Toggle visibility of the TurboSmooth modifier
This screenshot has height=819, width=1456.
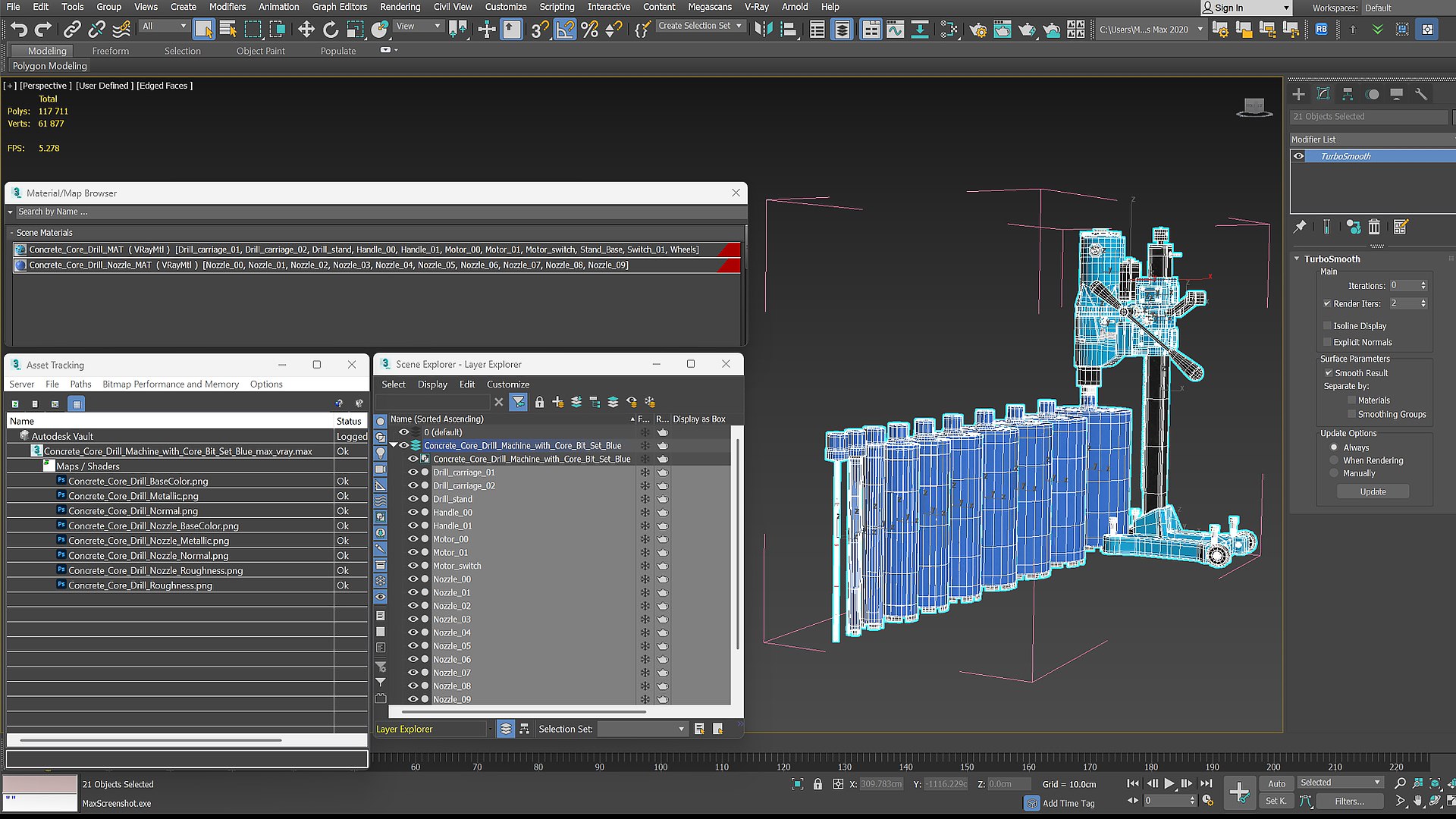(1299, 156)
